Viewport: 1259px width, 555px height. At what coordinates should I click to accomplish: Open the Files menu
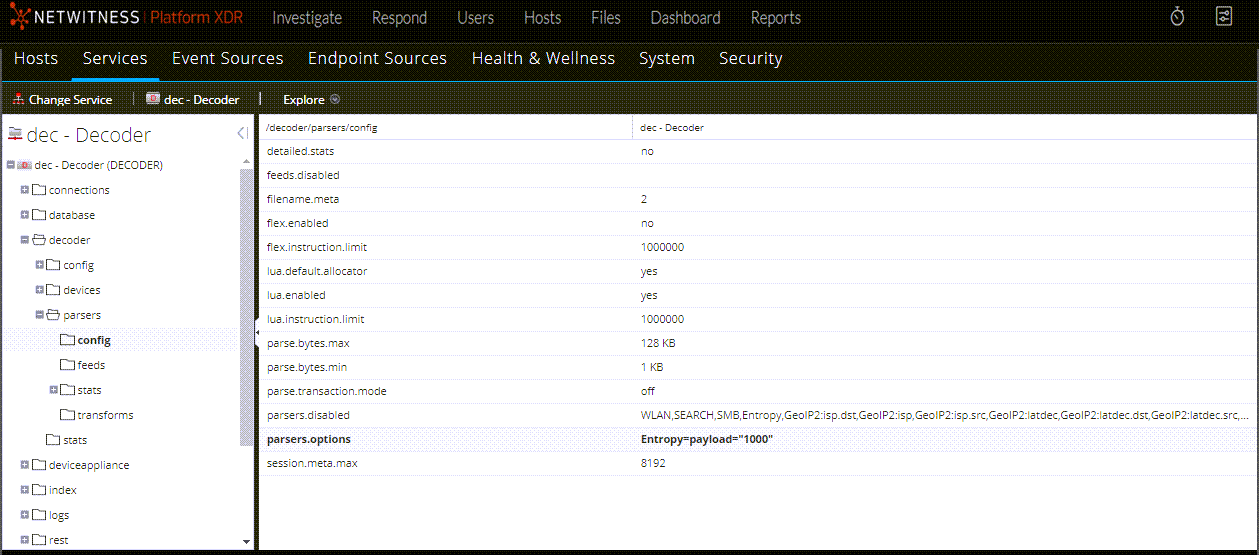605,18
